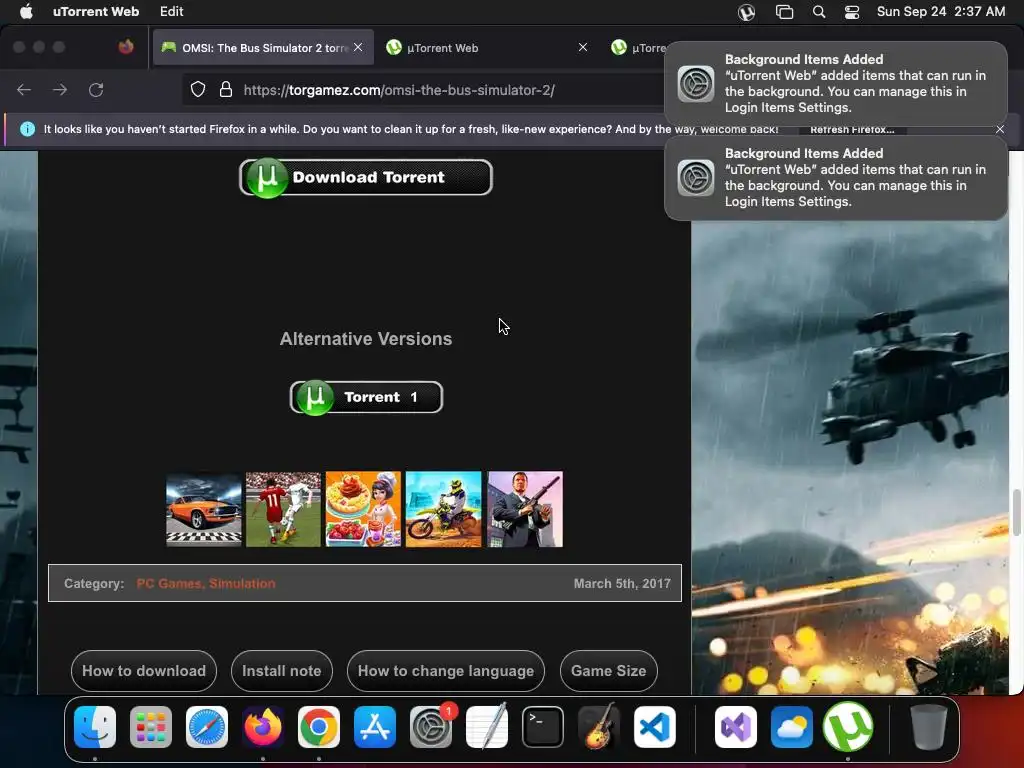This screenshot has height=768, width=1024.
Task: Click the site security padlock icon
Action: pyautogui.click(x=226, y=89)
